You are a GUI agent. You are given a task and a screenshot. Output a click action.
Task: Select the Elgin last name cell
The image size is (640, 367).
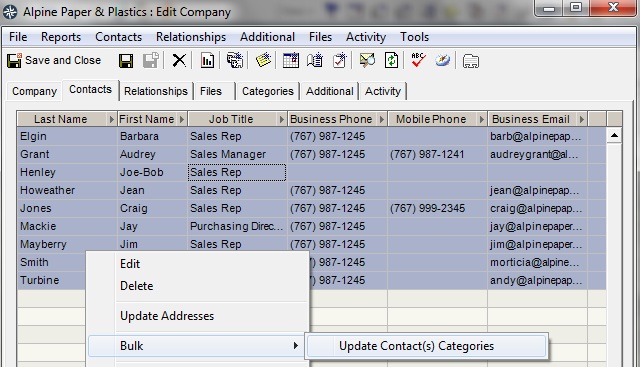pyautogui.click(x=67, y=136)
